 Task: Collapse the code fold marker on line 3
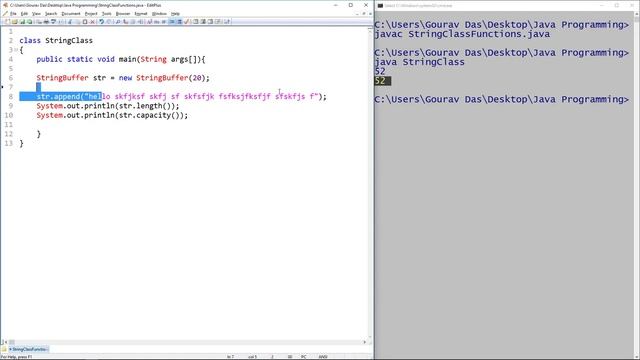click(x=16, y=50)
